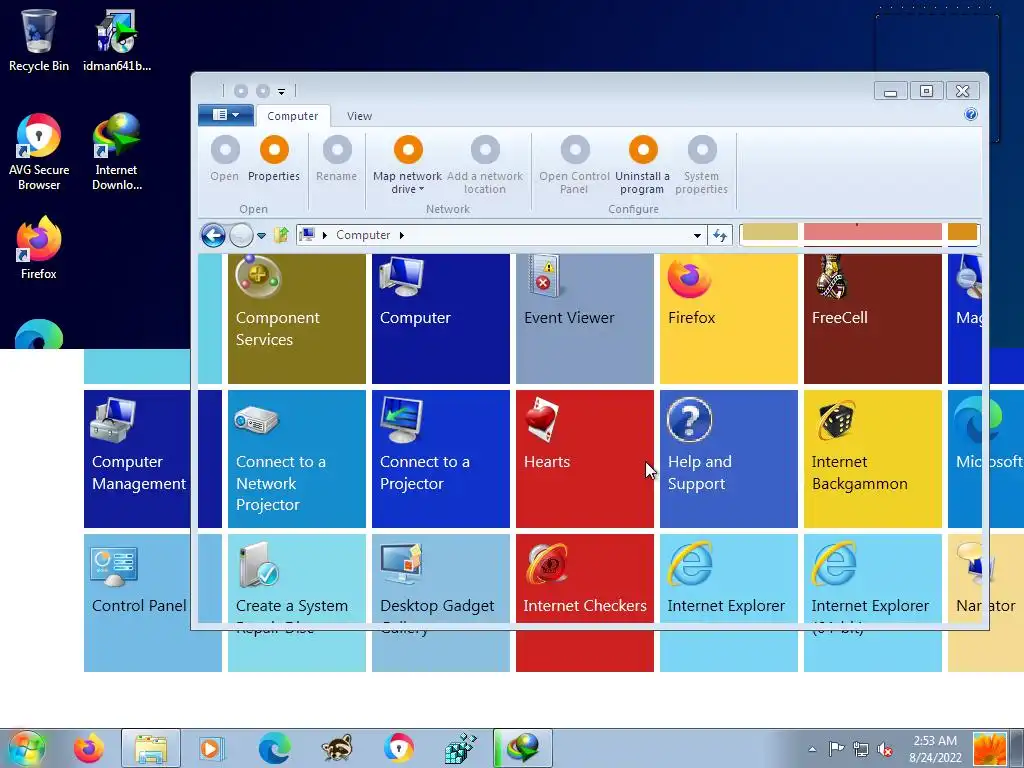The image size is (1024, 768).
Task: Open Desktop Gadget Gallery tile
Action: (x=441, y=603)
